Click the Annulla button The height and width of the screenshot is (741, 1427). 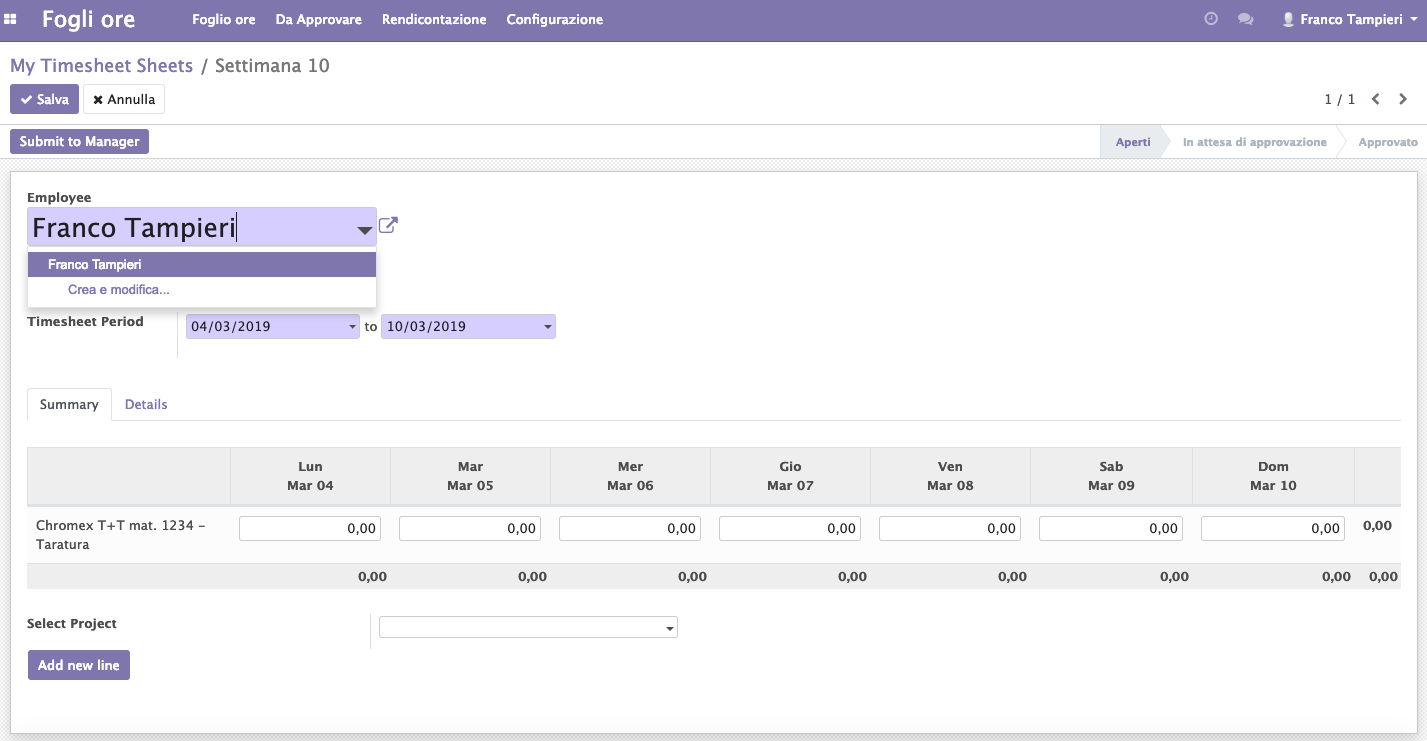[x=124, y=99]
